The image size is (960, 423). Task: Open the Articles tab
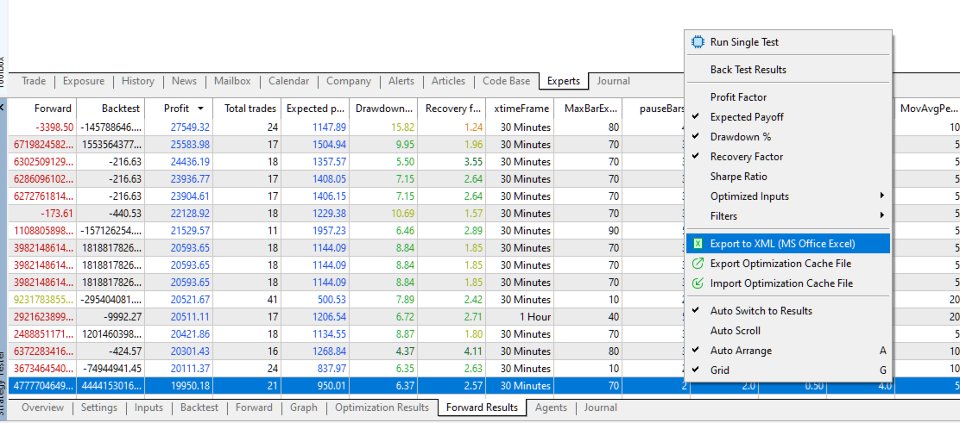[448, 81]
